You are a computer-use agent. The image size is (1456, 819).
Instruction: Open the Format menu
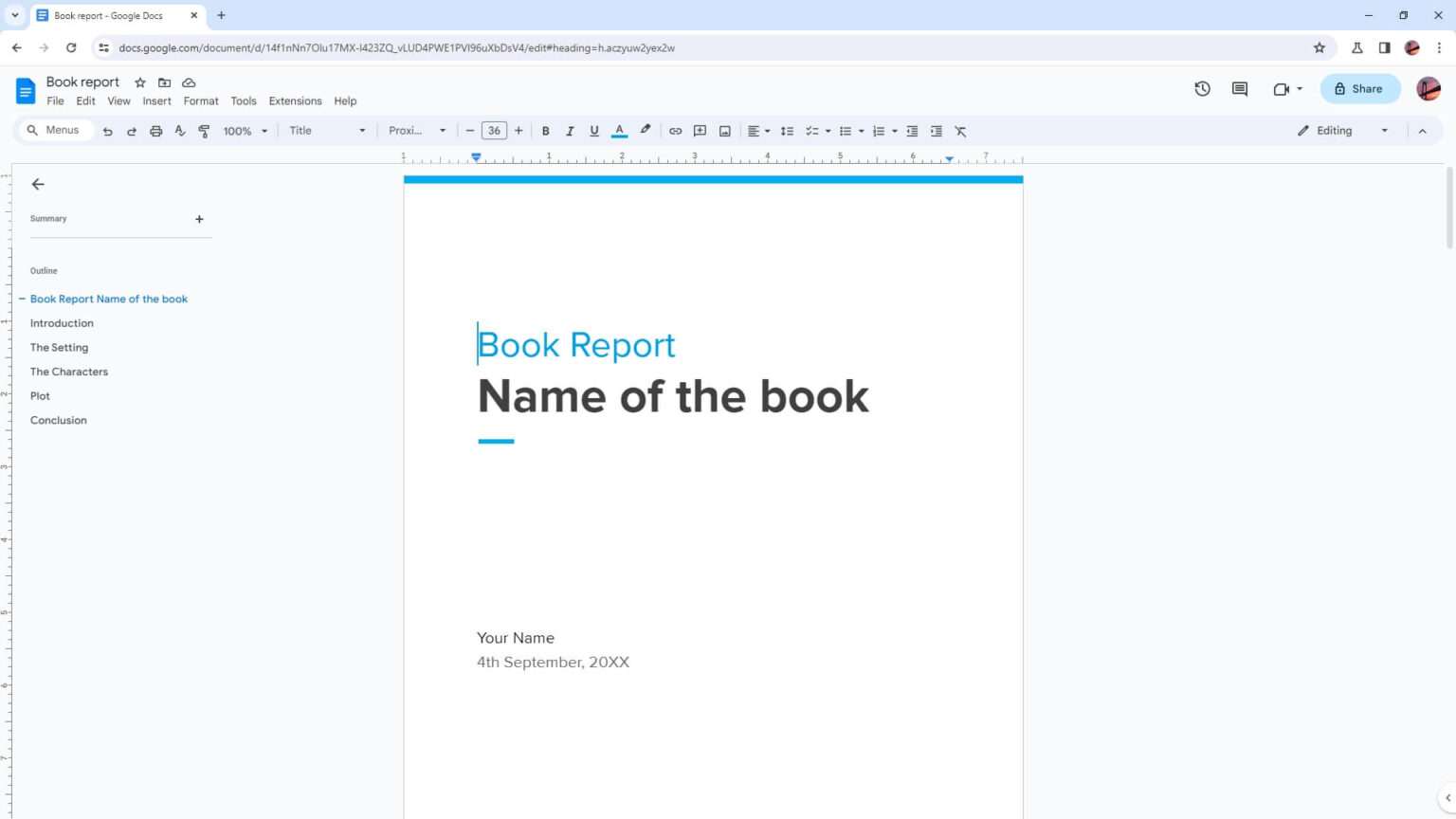coord(200,100)
